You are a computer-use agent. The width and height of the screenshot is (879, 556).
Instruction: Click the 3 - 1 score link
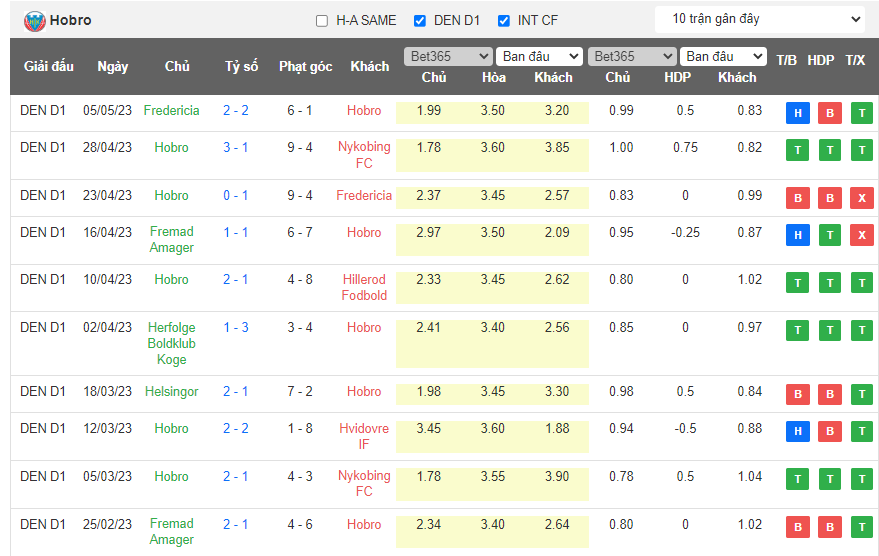236,147
